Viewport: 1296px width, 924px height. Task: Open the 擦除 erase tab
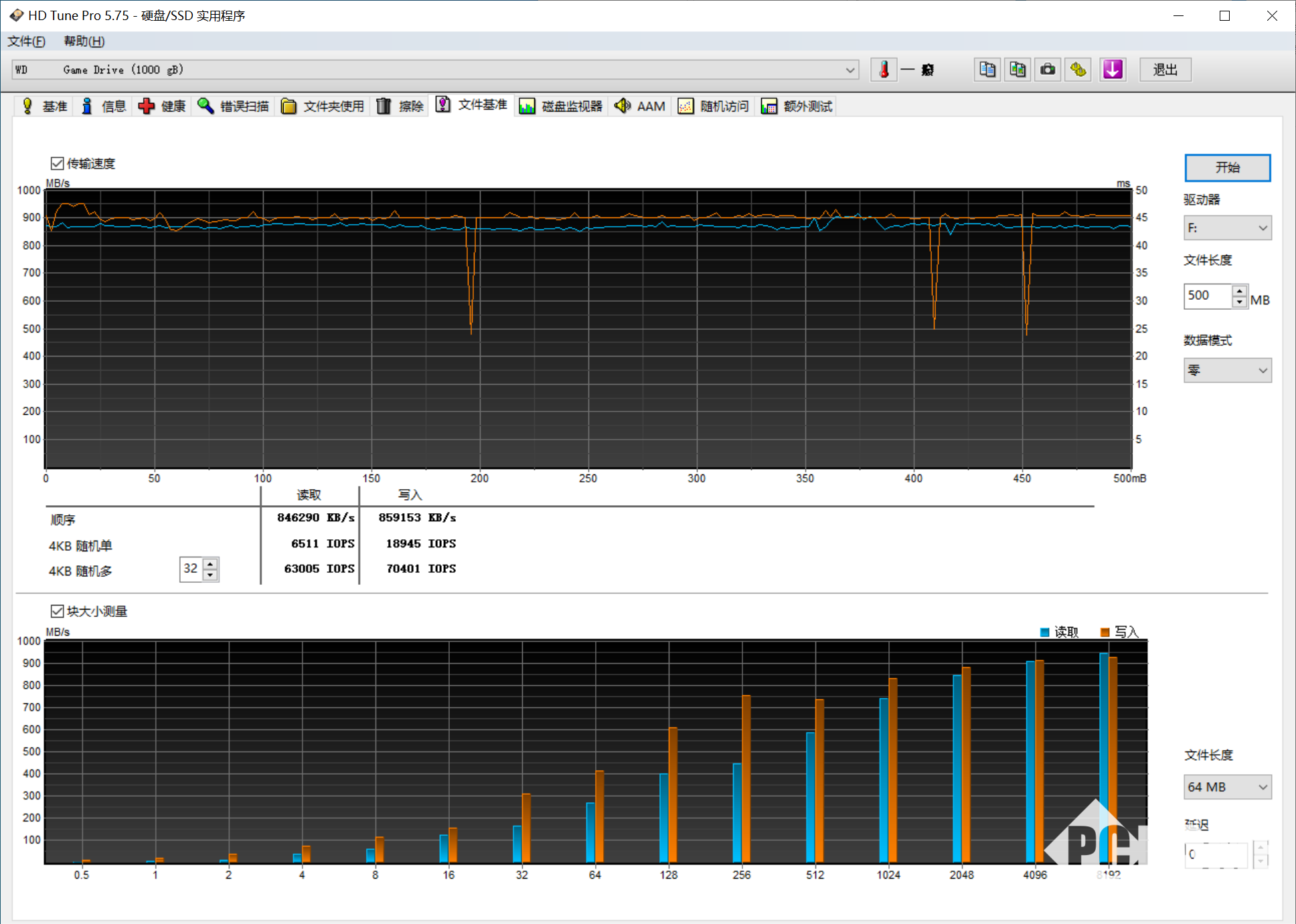pos(400,106)
